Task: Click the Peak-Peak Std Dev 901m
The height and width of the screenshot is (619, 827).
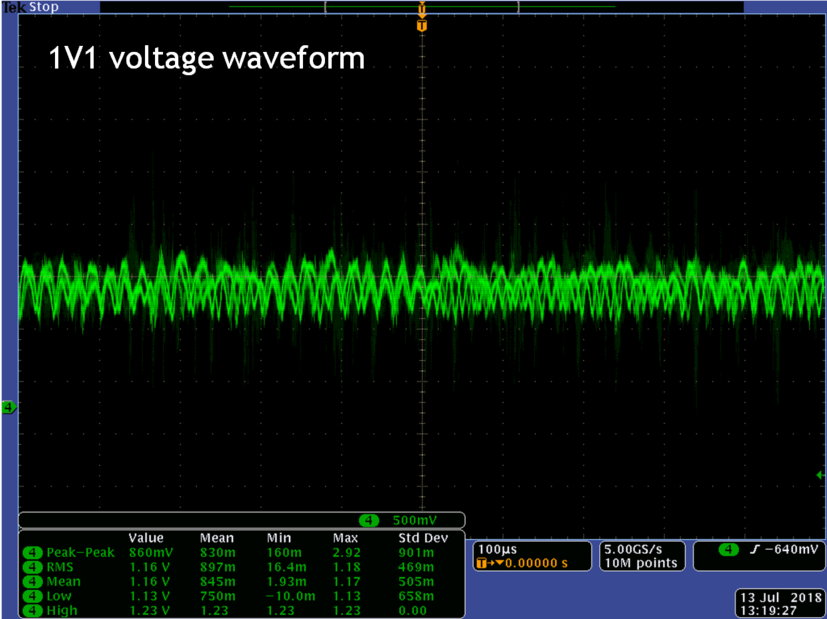Action: click(416, 553)
